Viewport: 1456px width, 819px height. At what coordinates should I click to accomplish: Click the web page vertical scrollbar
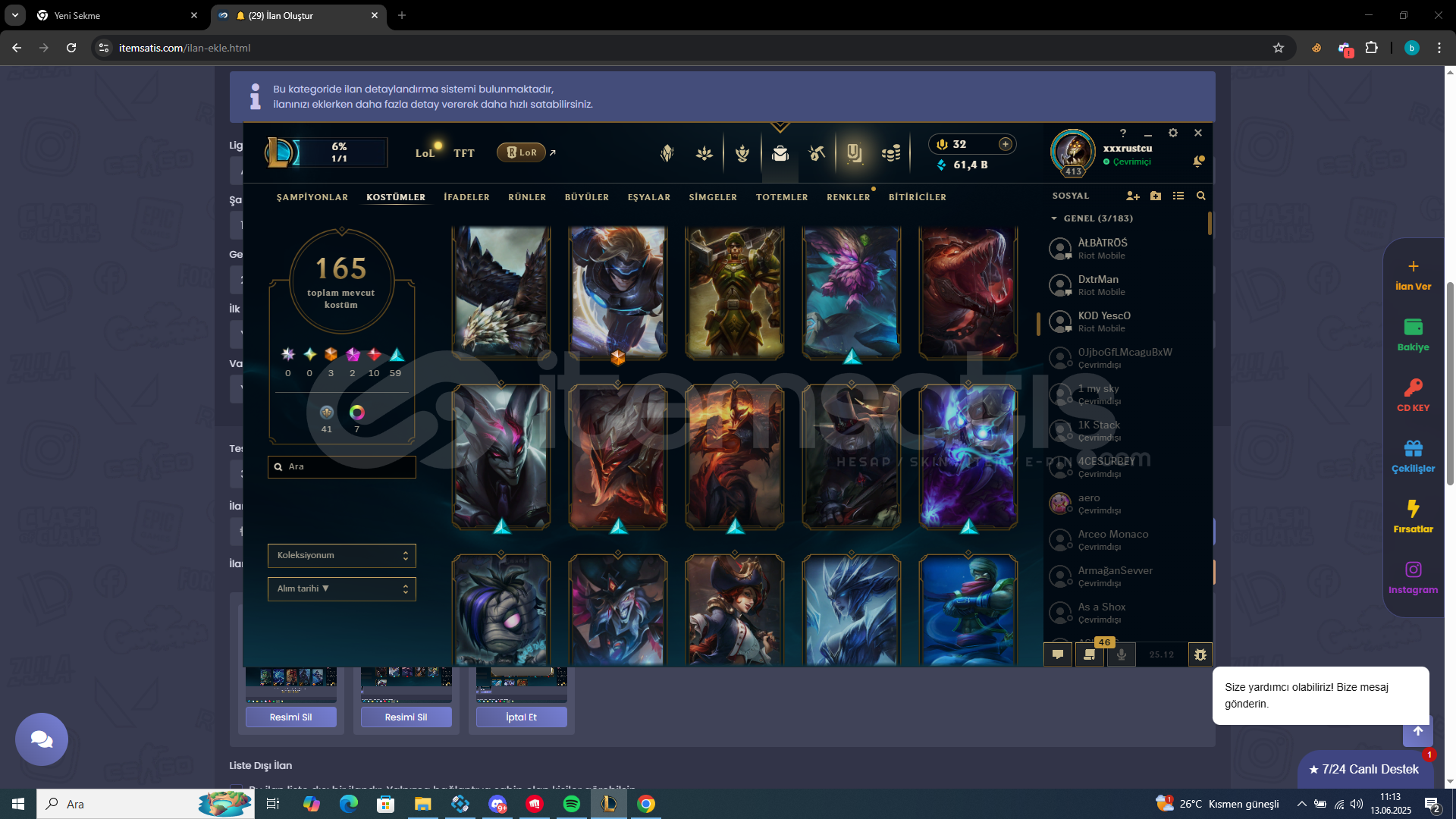(x=1450, y=383)
